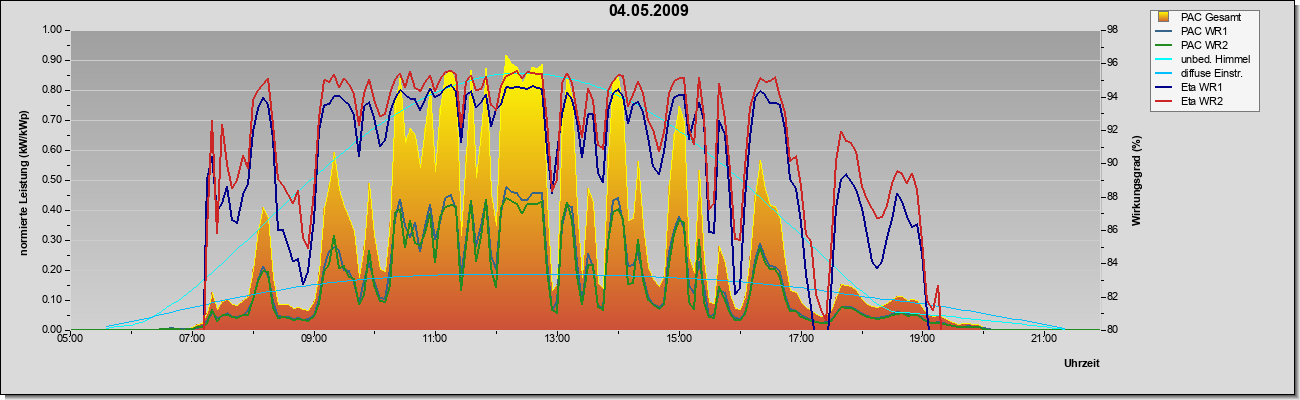Viewport: 1300px width, 400px height.
Task: Select the PAC WR1 legend entry
Action: click(1204, 31)
